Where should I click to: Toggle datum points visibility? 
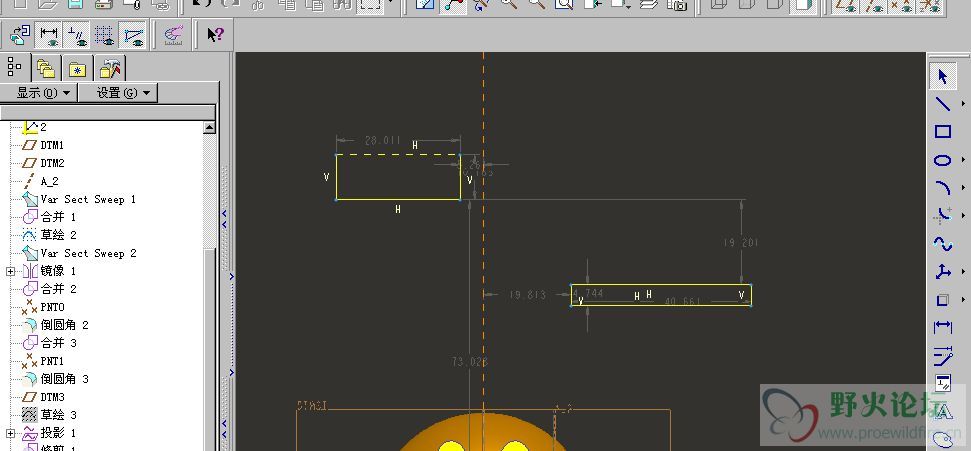902,5
